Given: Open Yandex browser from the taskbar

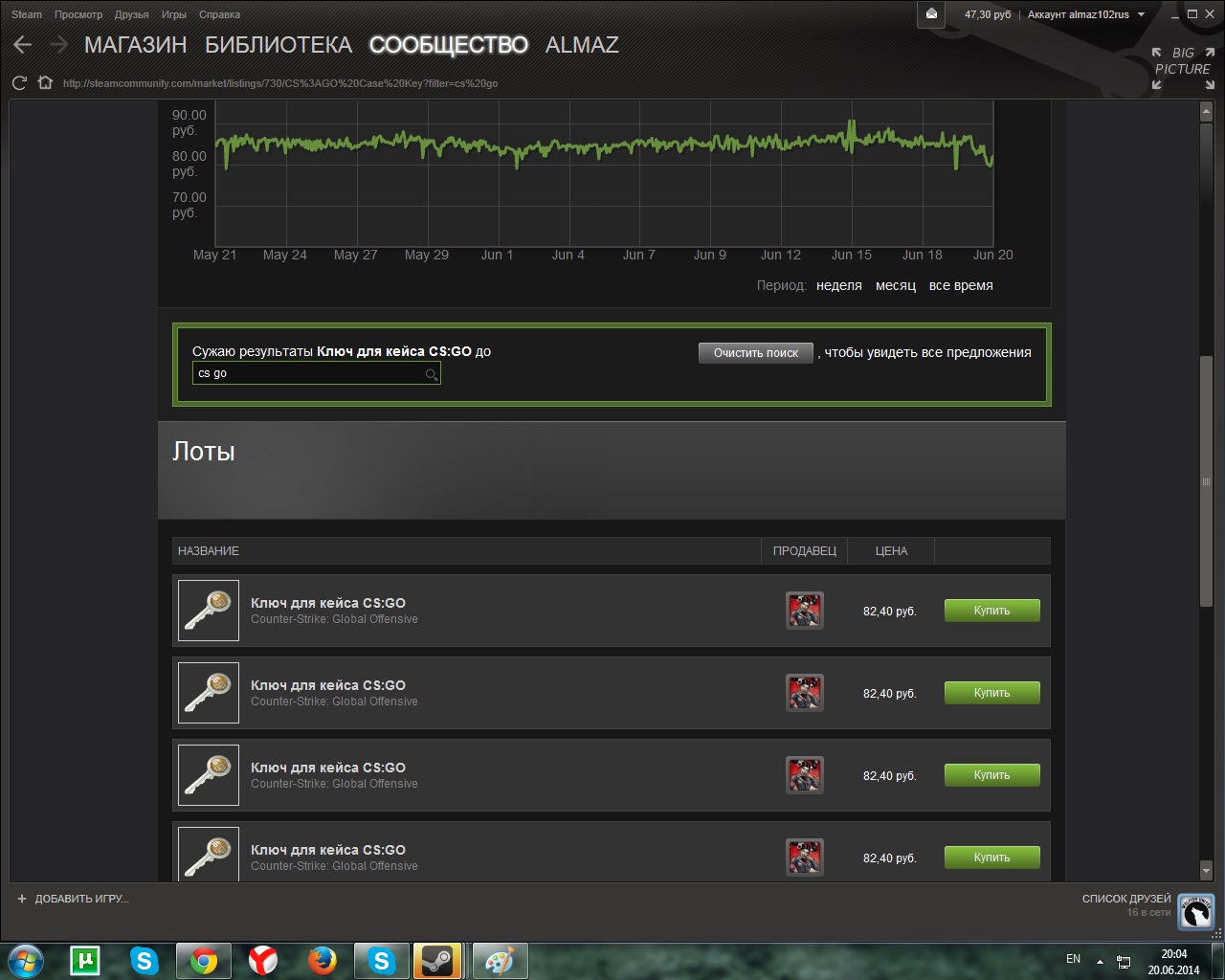Looking at the screenshot, I should [262, 960].
